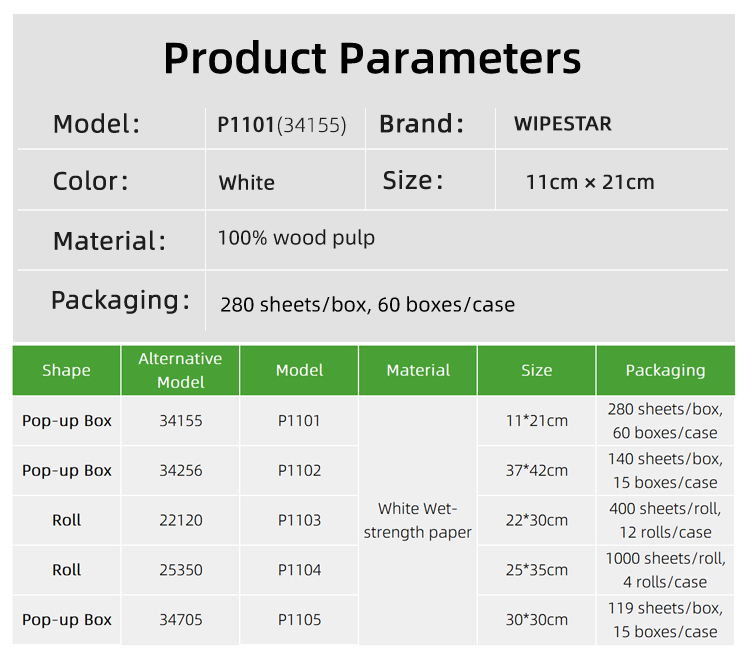Click the green "Material" column header

click(x=418, y=370)
